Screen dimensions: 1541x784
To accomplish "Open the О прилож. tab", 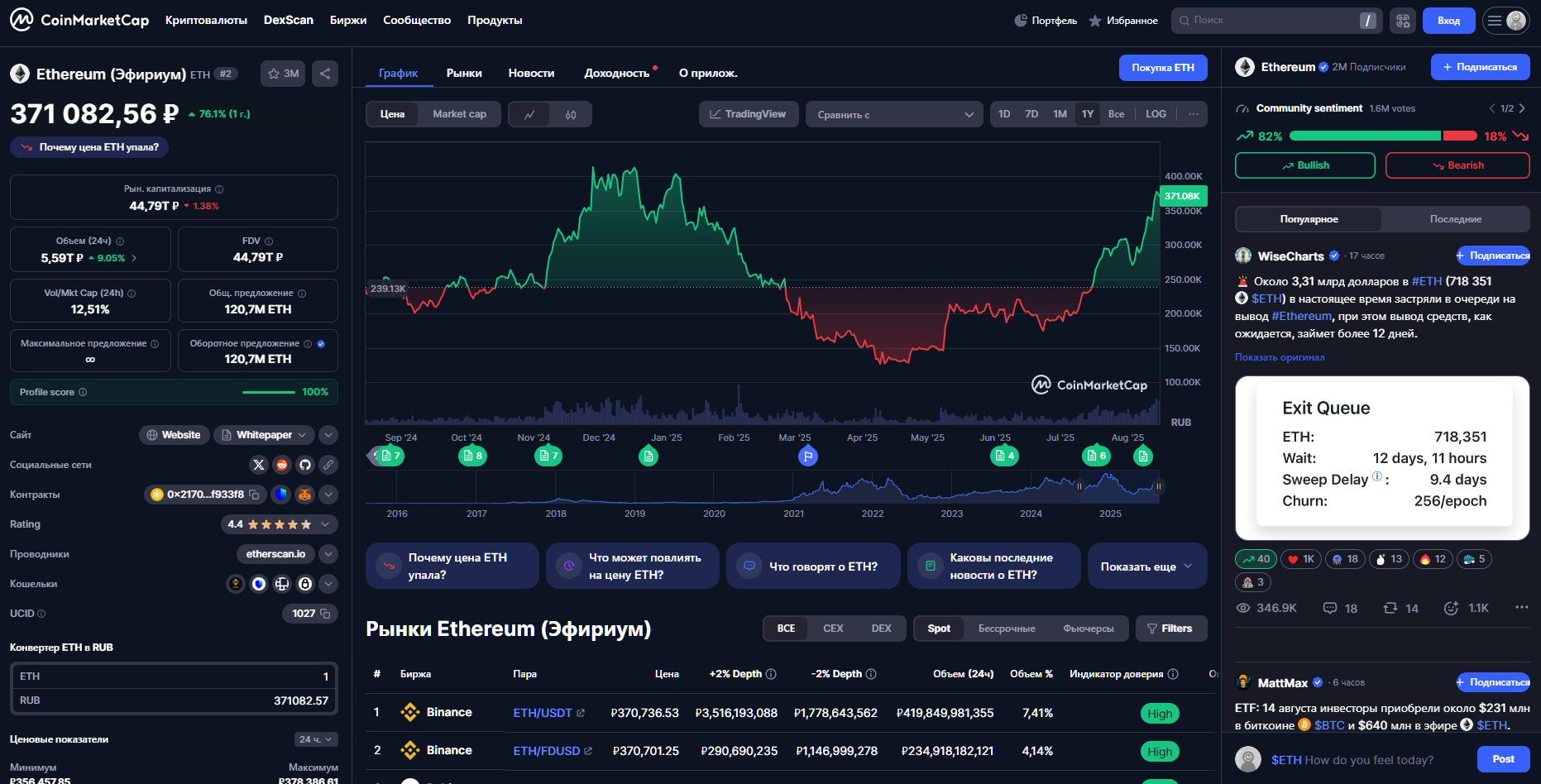I will (x=708, y=73).
